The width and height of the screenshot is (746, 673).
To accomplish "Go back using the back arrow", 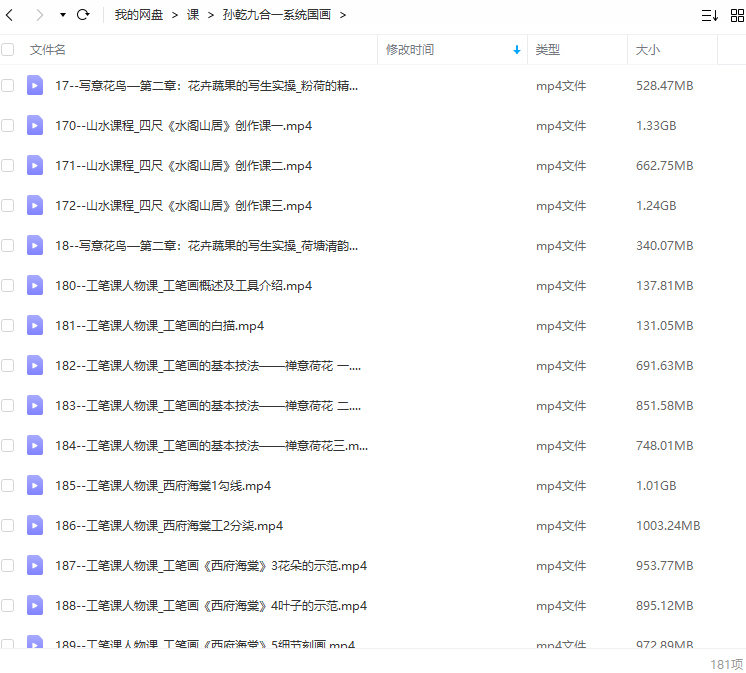I will tap(10, 15).
